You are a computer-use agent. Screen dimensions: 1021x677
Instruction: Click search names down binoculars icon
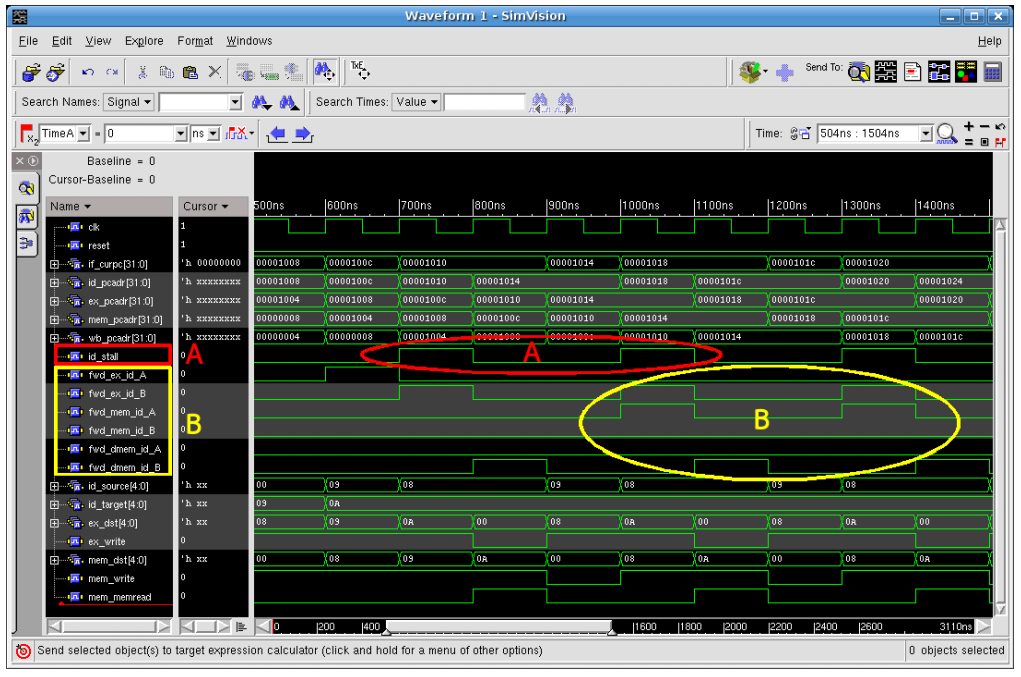262,102
